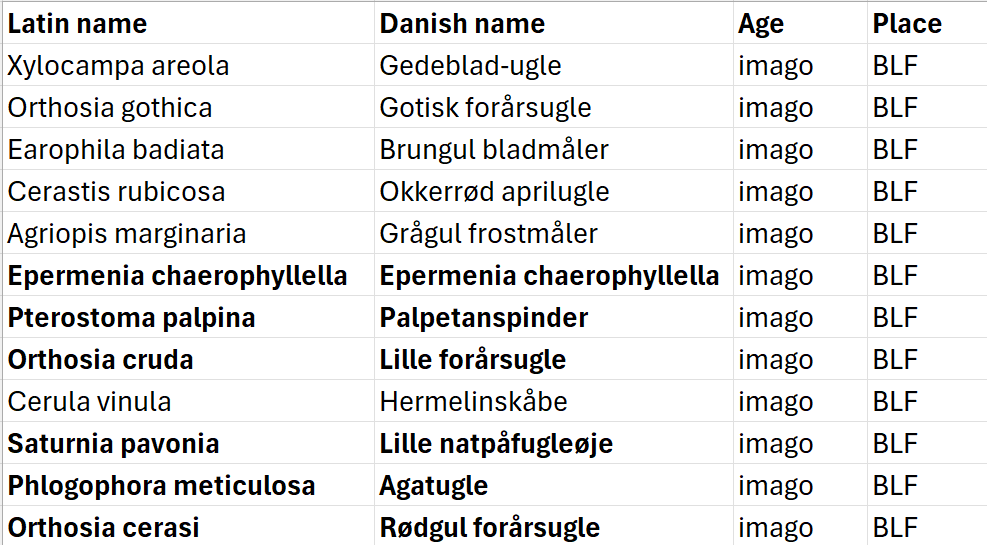Select the 'Agatugle' cell
Viewport: 987px width, 545px height.
click(x=433, y=486)
